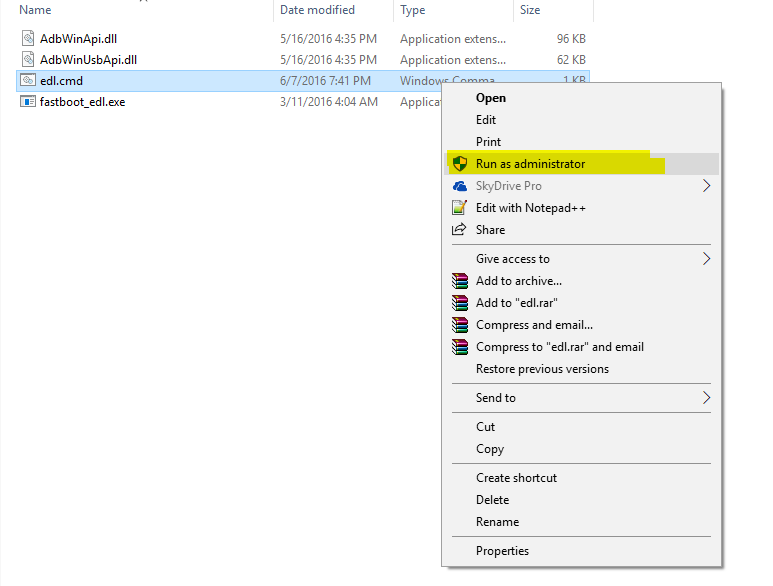Select Compress to "edl.rar" and email
773x586 pixels.
coord(560,347)
